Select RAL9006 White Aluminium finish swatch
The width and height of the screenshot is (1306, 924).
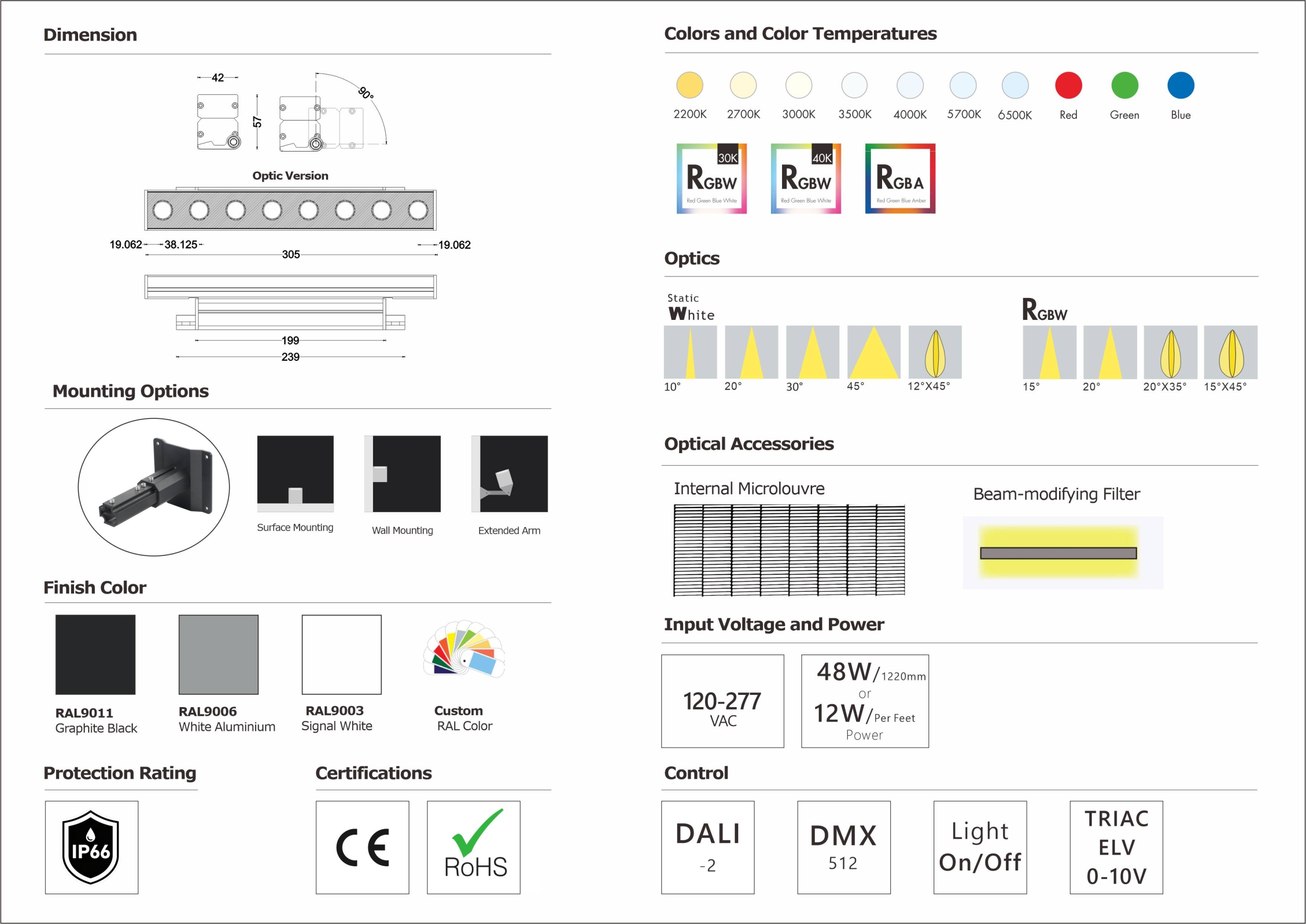tap(218, 654)
